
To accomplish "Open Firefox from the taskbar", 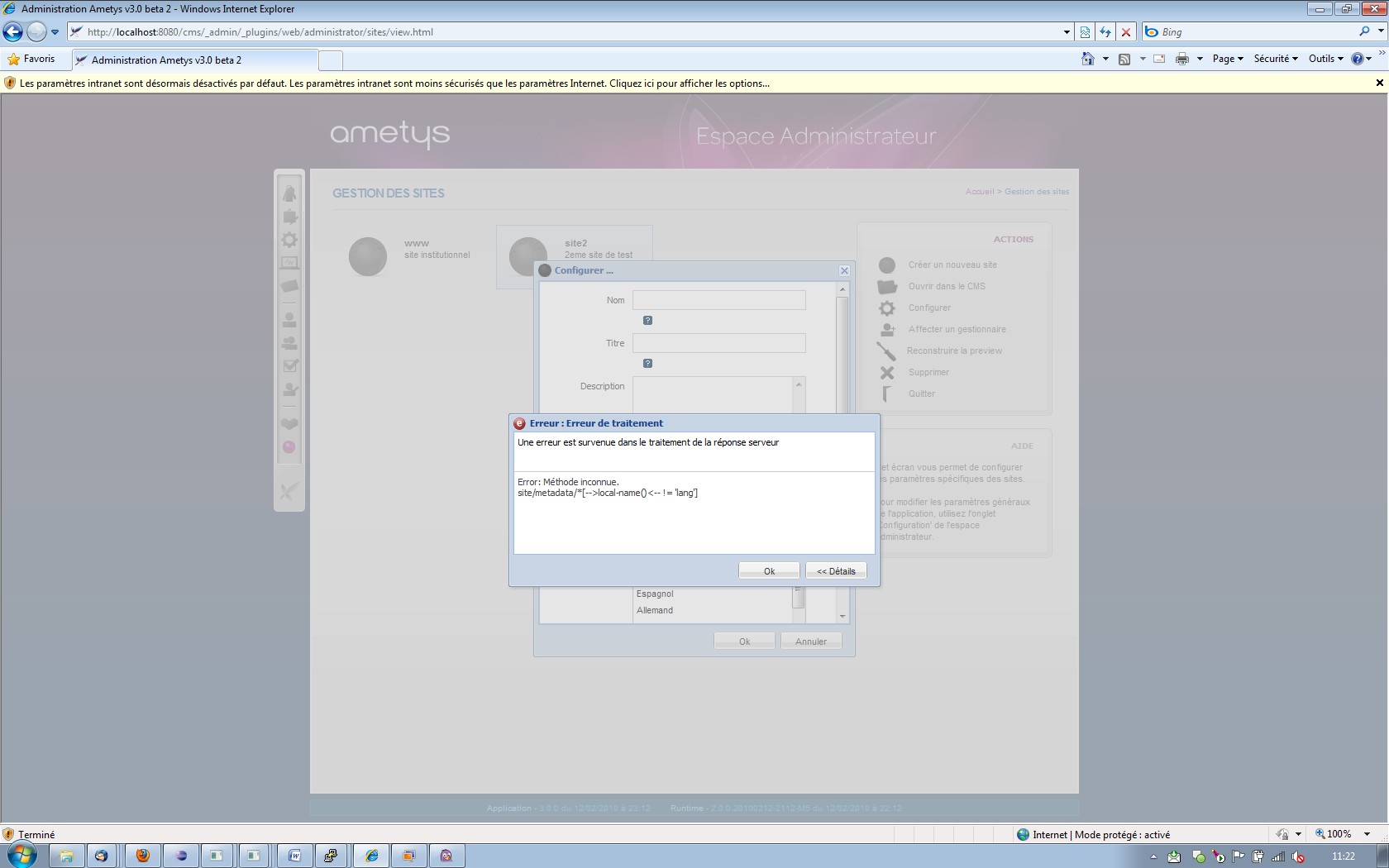I will point(142,856).
